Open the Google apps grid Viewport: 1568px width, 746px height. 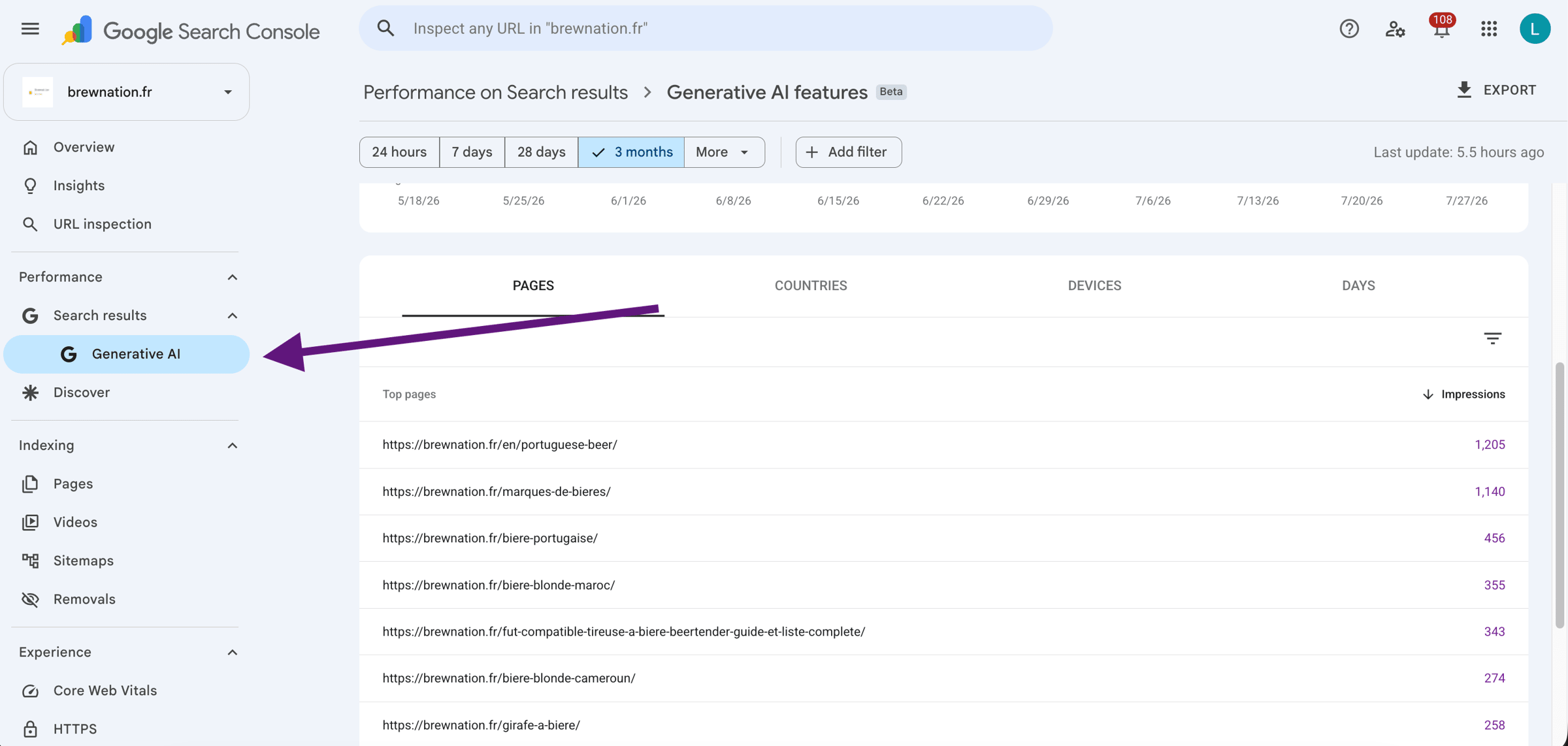coord(1489,29)
